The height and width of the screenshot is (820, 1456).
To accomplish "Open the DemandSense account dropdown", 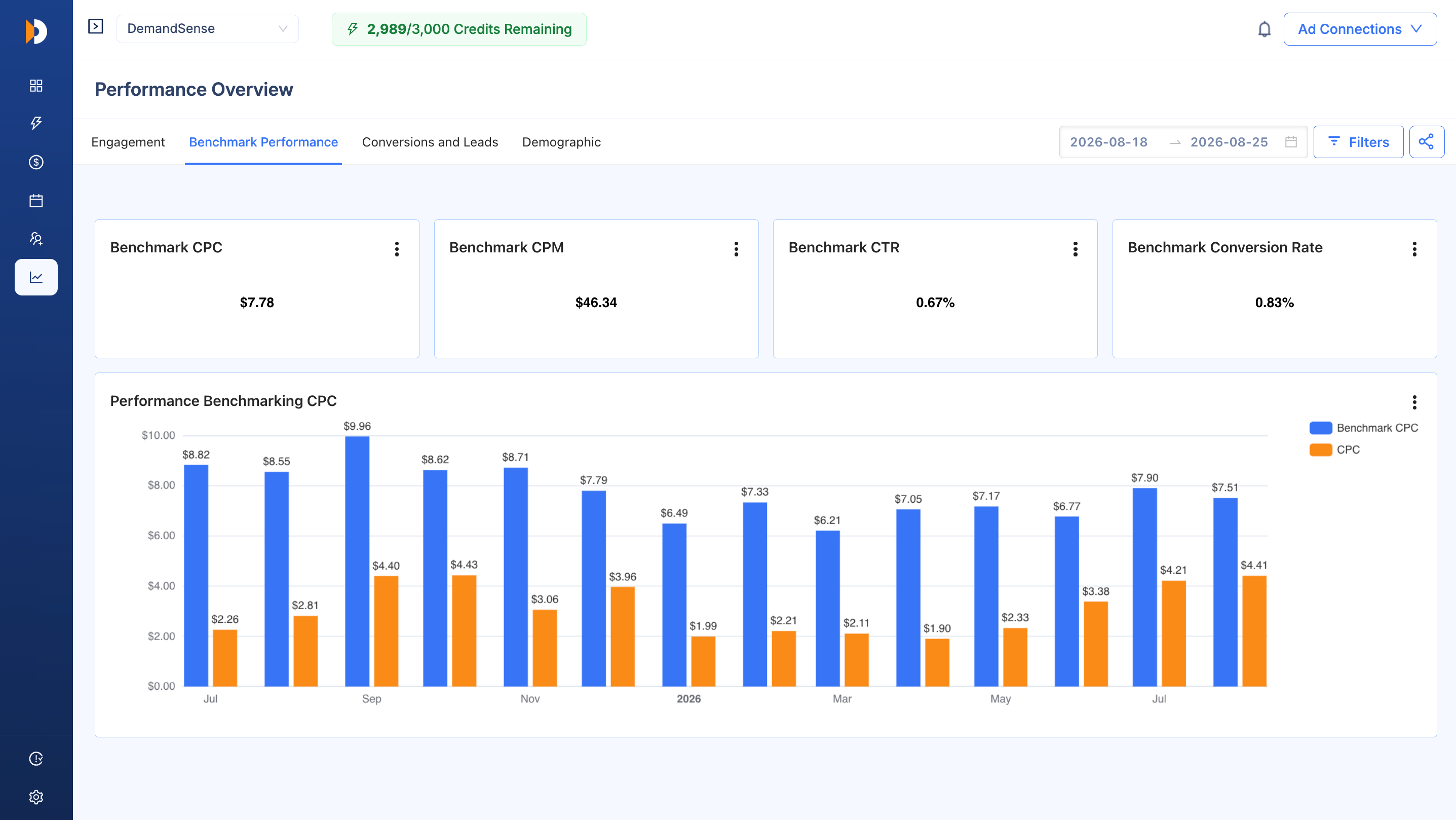I will point(207,29).
